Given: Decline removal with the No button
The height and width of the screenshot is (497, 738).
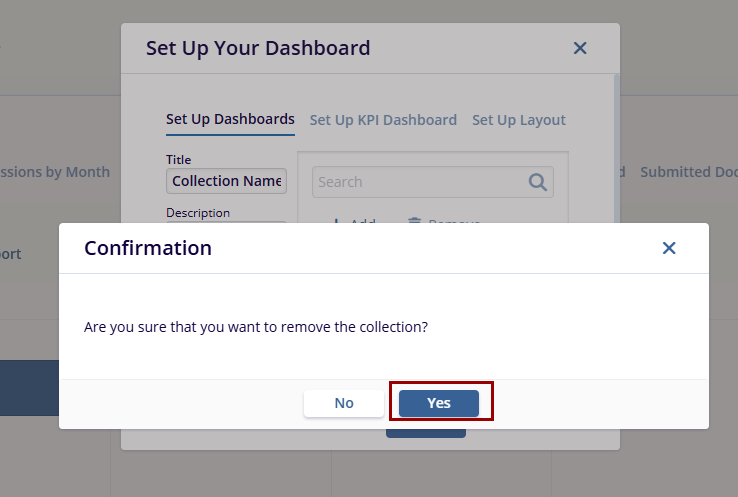Looking at the screenshot, I should coord(344,403).
